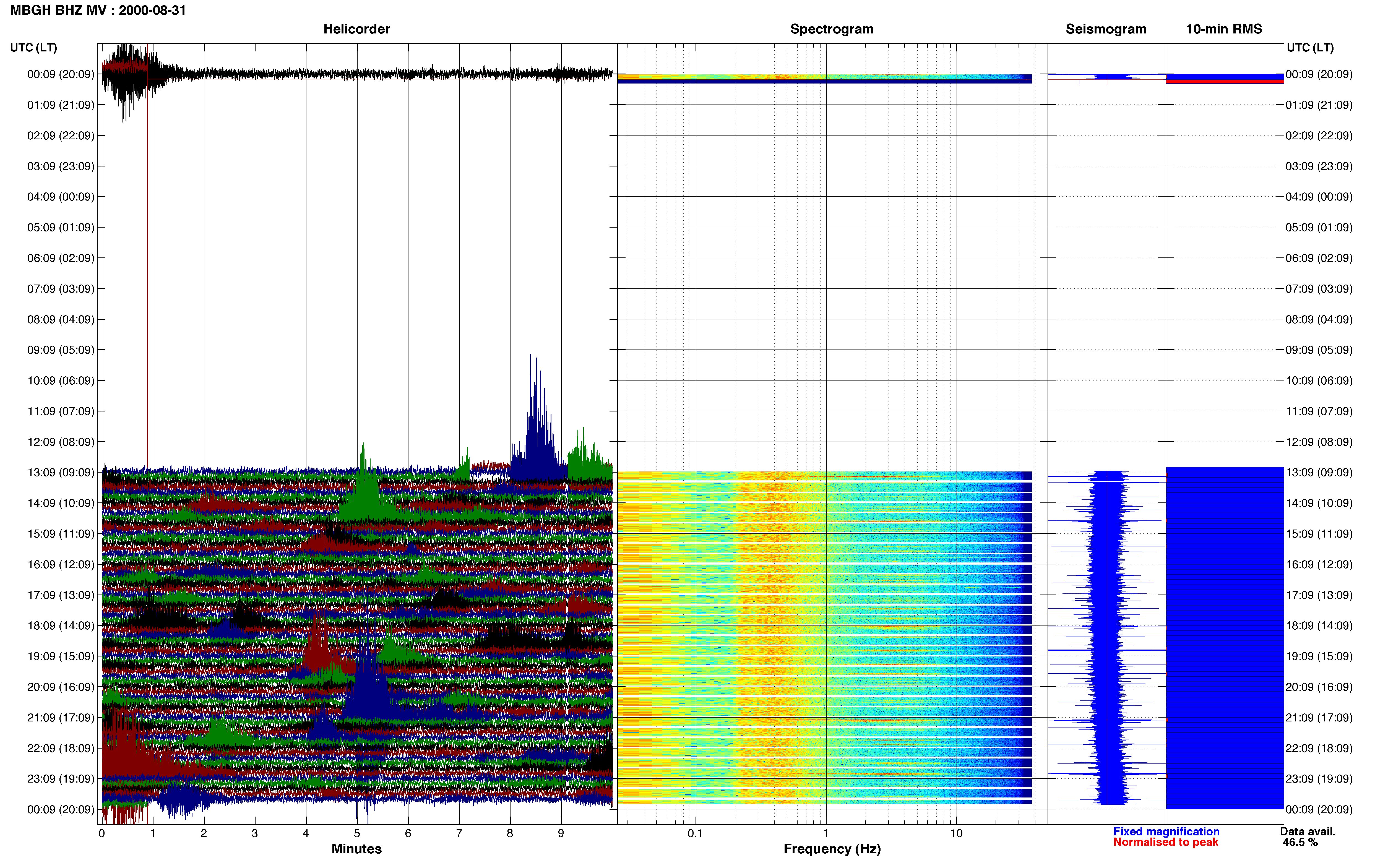
Task: Click the left '14:09 (10:09)' time label
Action: tap(61, 503)
